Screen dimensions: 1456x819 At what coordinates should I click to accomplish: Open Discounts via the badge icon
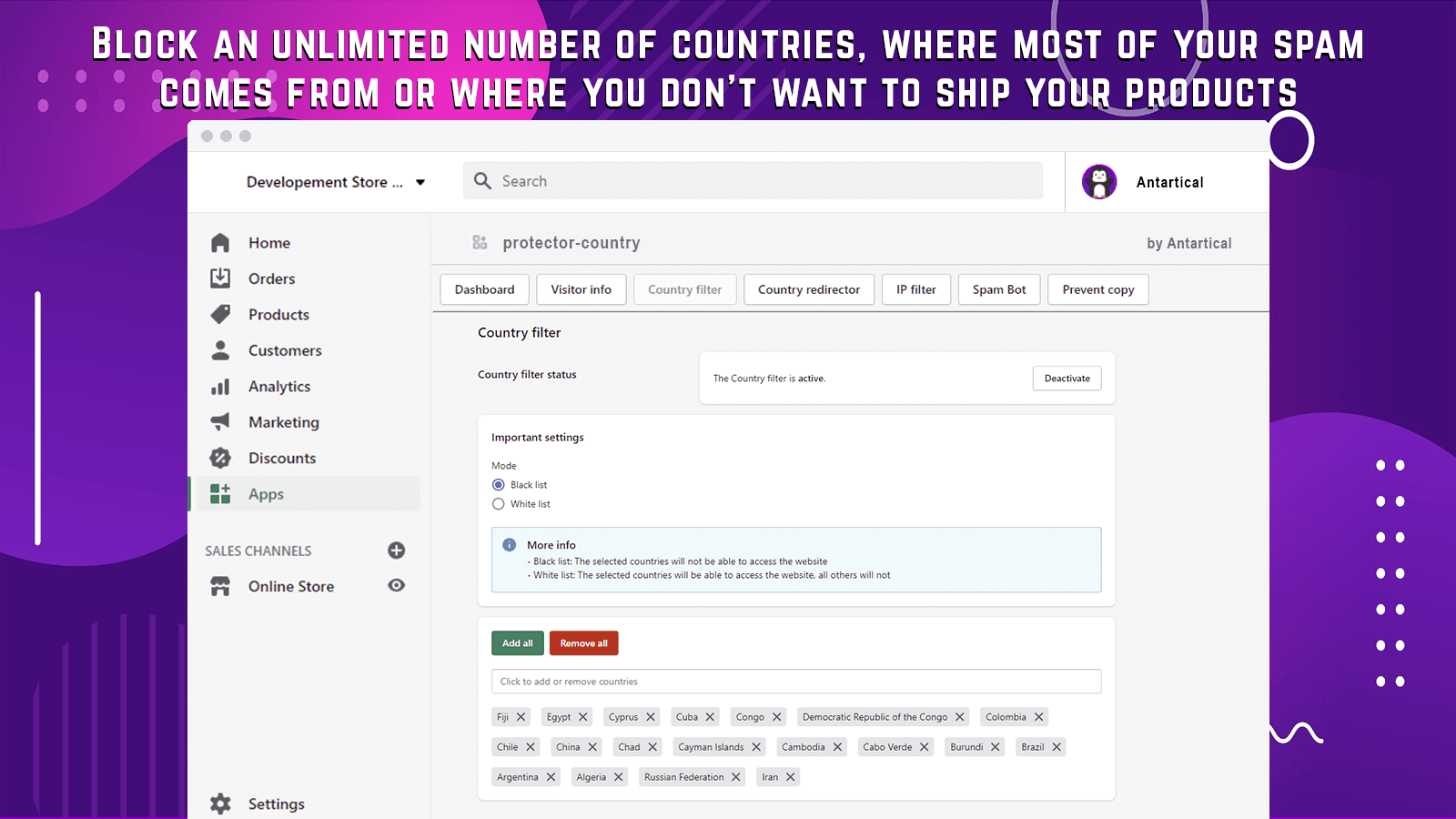coord(220,458)
